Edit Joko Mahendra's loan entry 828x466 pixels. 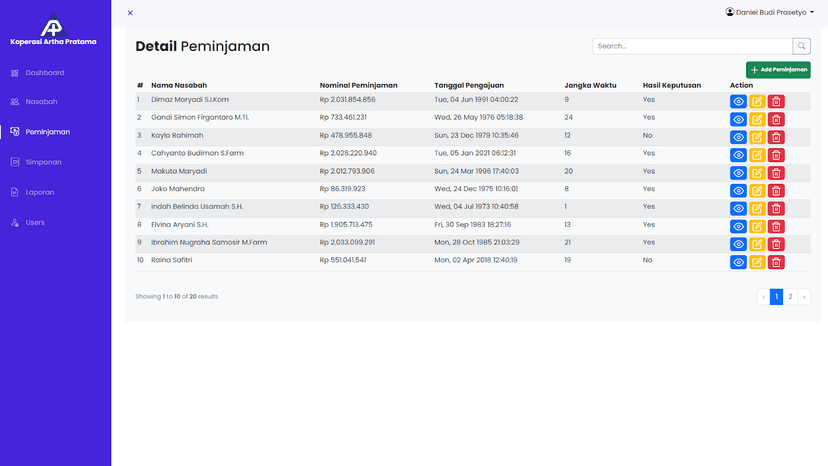758,190
